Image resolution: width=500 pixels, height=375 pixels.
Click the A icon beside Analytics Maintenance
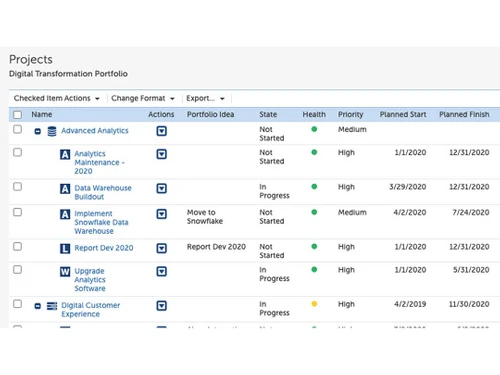click(65, 155)
